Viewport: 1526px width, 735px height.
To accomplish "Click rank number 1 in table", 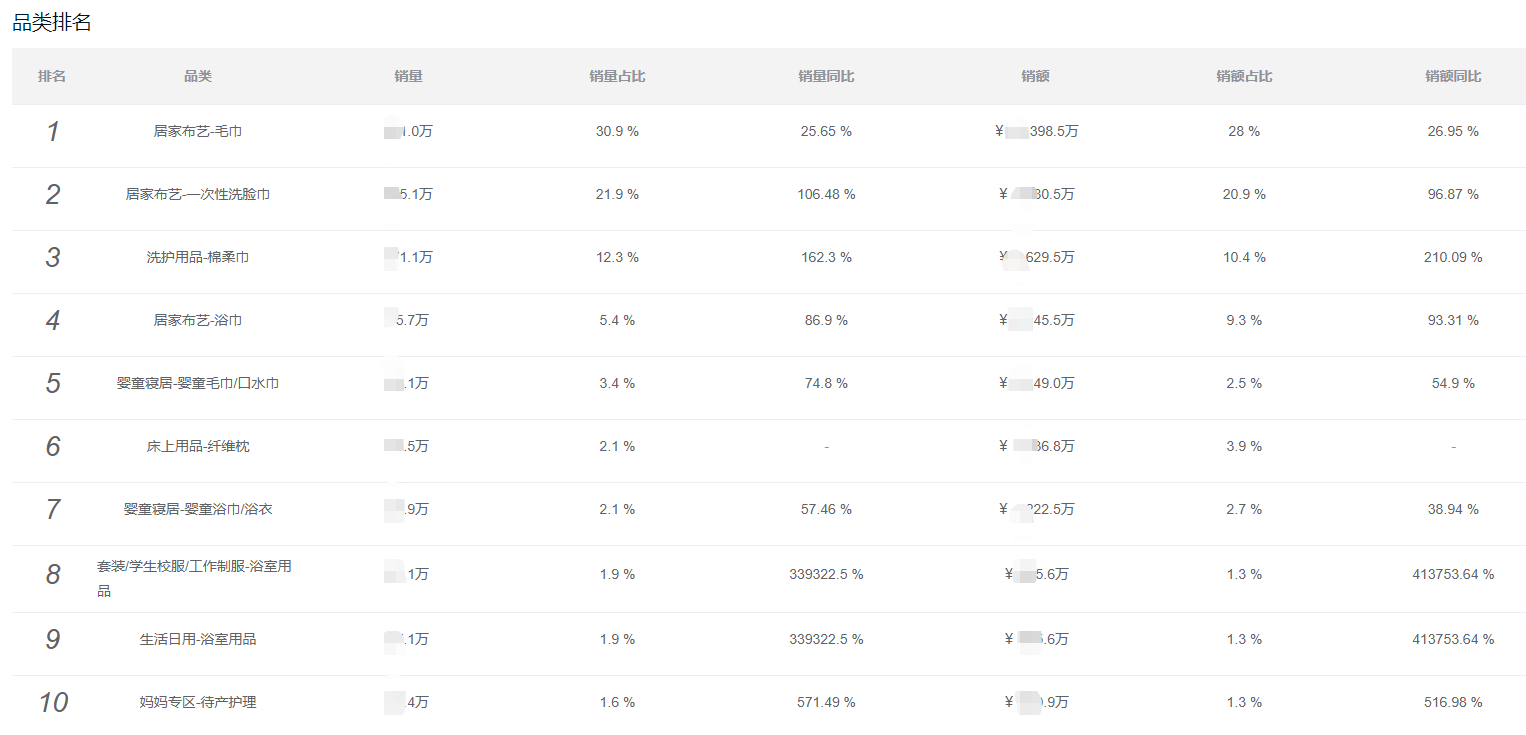I will click(x=53, y=131).
